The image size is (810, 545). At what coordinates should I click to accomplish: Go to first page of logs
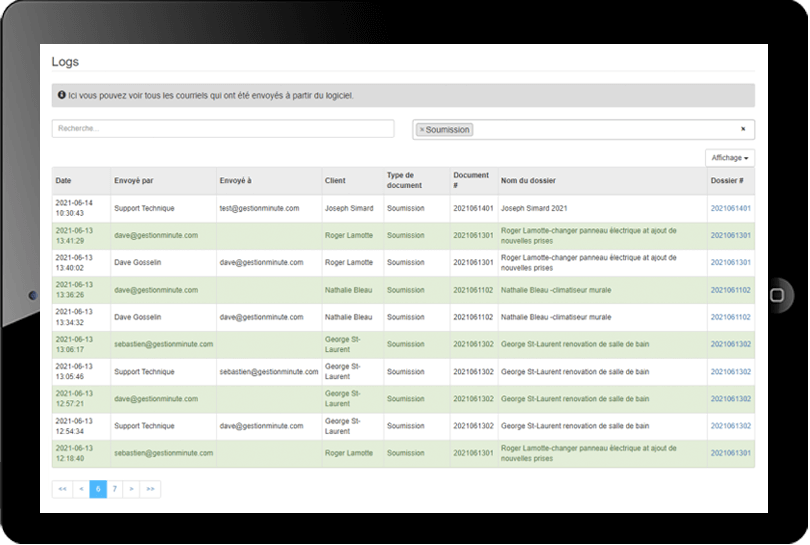pos(63,489)
